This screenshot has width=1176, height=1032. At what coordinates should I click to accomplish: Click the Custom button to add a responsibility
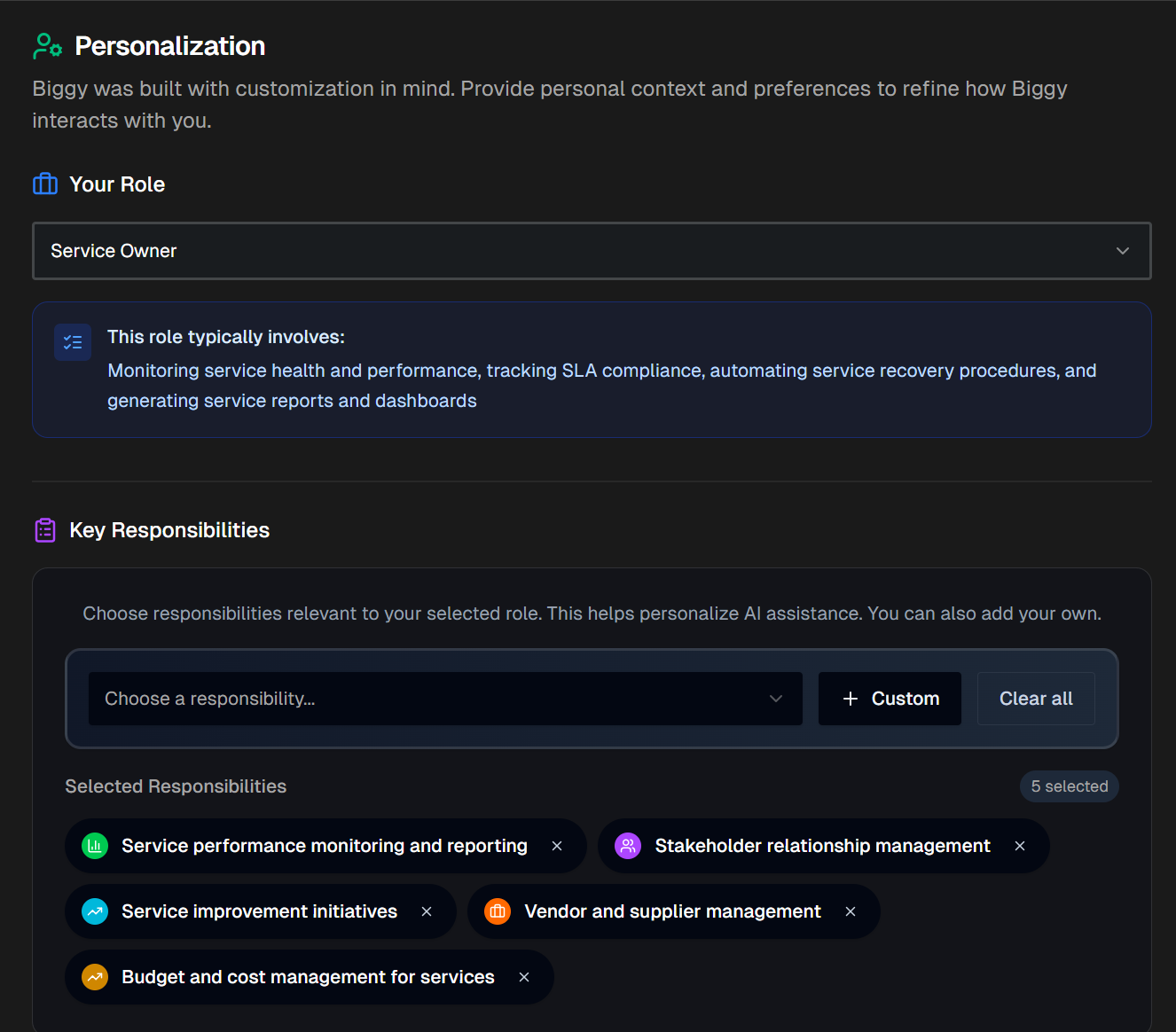click(889, 699)
